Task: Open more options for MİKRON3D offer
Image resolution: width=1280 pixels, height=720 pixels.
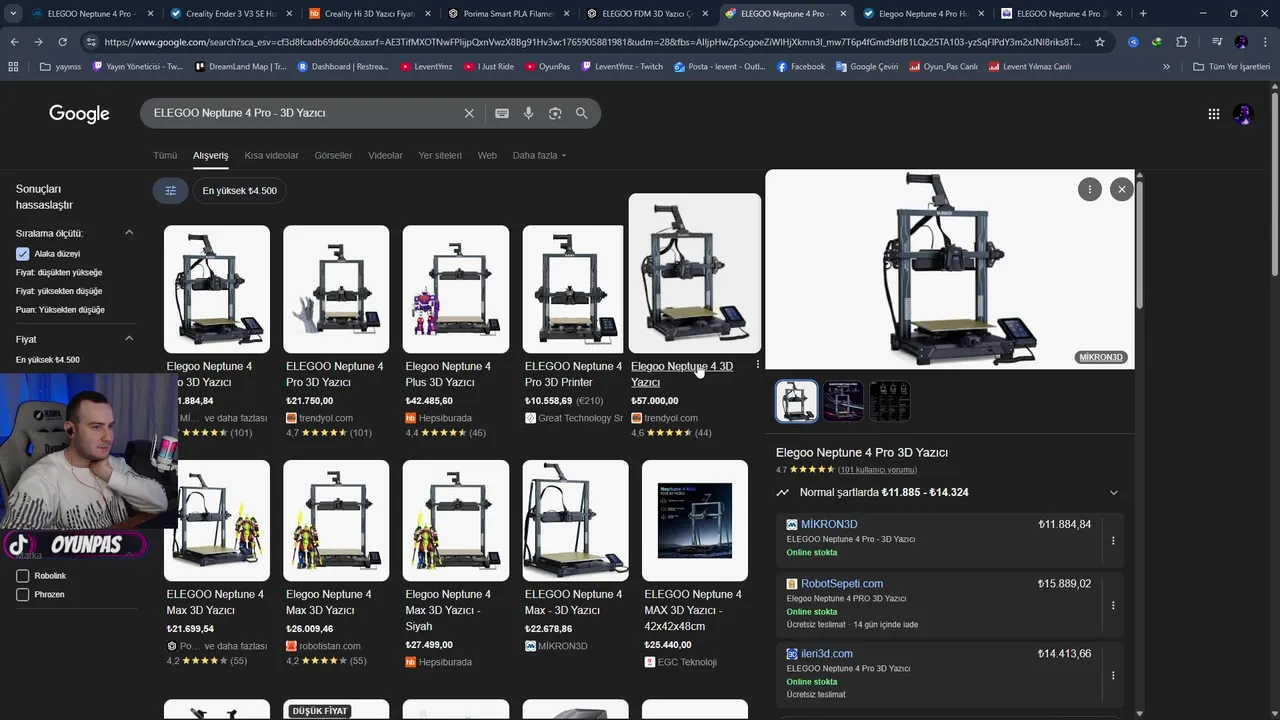Action: coord(1113,541)
